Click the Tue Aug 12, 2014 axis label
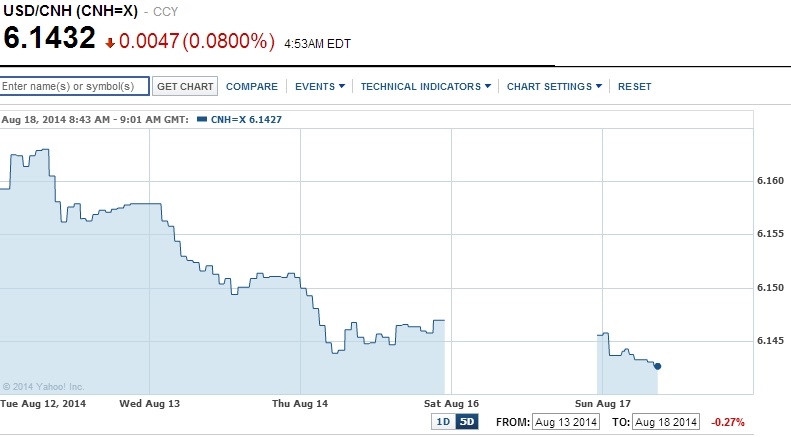Screen dimensions: 791x437 tap(44, 404)
